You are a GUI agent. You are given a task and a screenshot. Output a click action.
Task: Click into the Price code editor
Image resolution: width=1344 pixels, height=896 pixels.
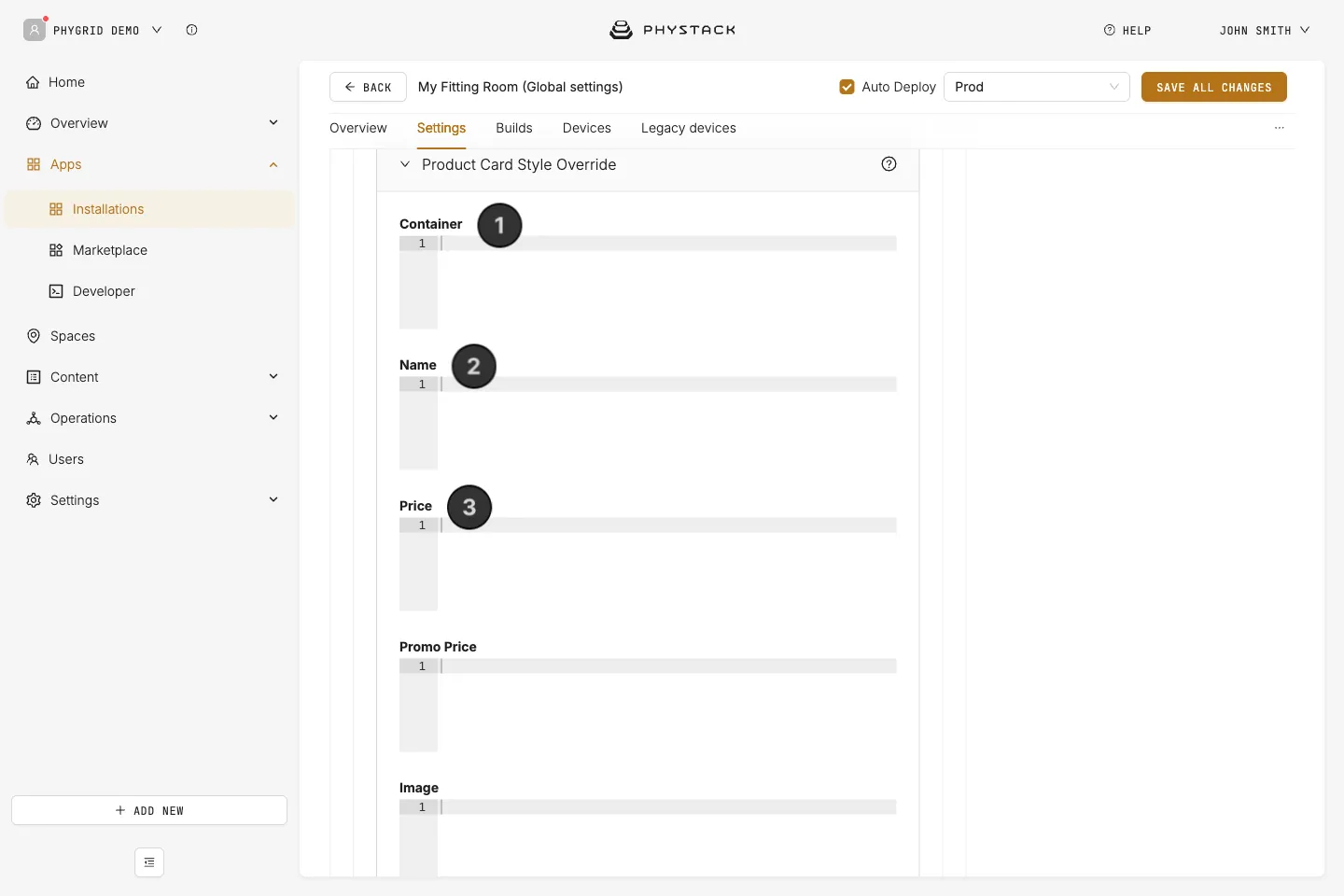pos(648,565)
